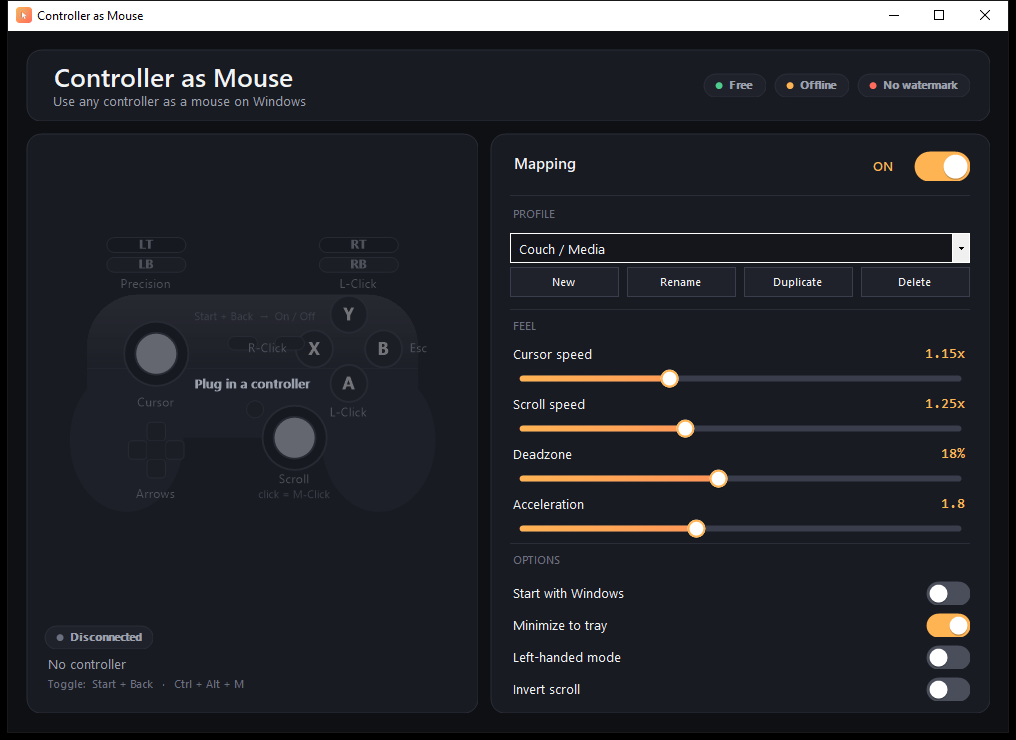
Task: Click the Deadzone slider handle
Action: pos(718,479)
